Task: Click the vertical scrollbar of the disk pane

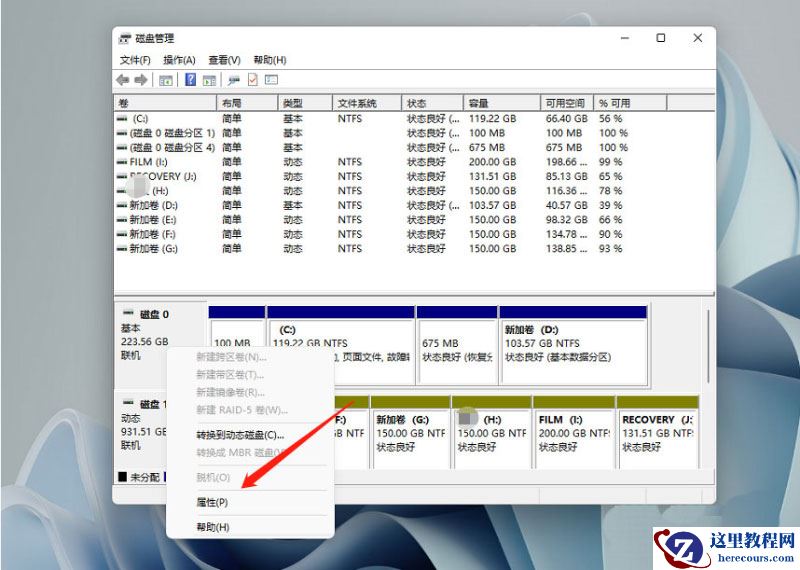Action: point(708,346)
